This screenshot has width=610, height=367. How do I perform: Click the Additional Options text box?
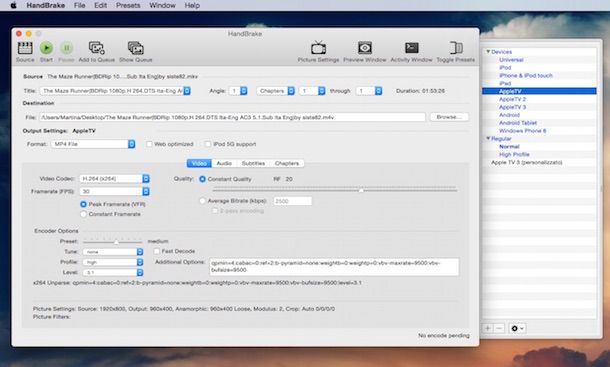pos(334,267)
